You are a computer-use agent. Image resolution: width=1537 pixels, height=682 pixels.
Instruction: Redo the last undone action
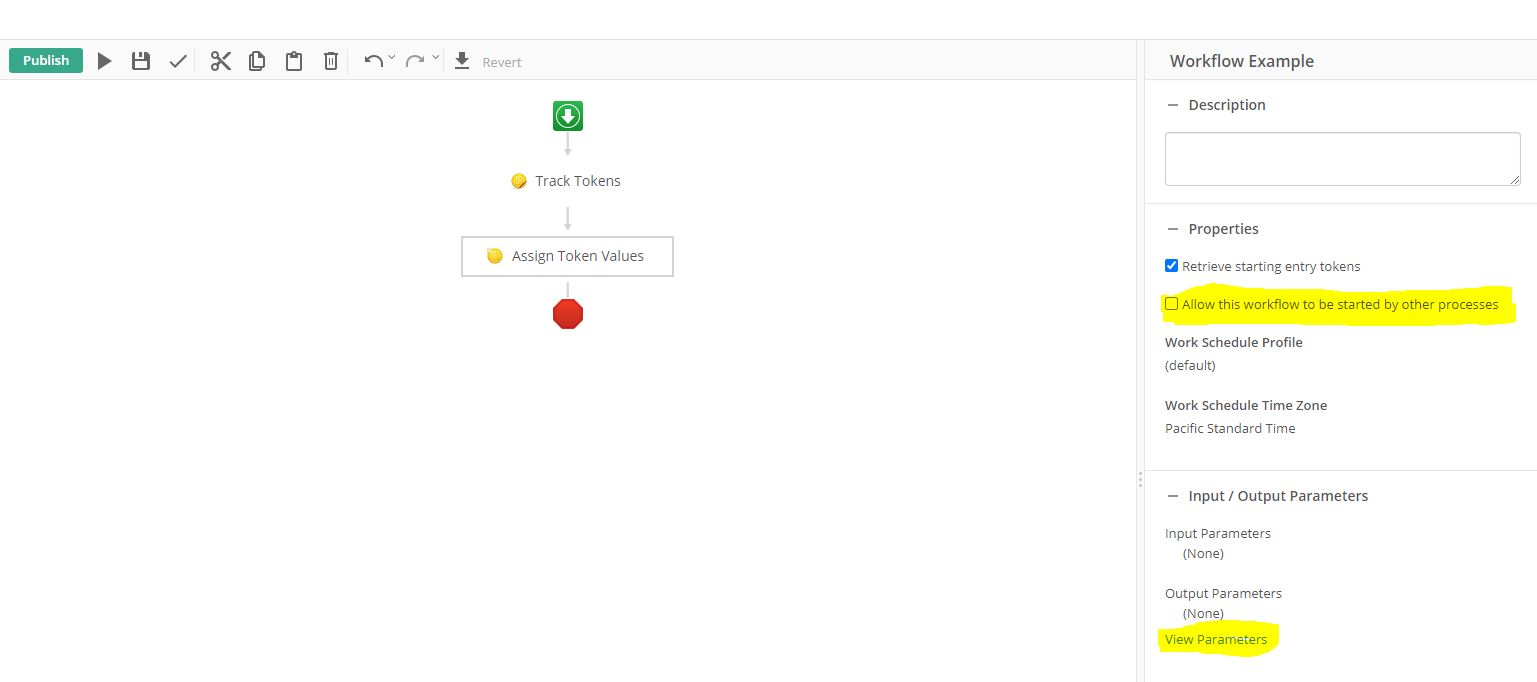[415, 61]
